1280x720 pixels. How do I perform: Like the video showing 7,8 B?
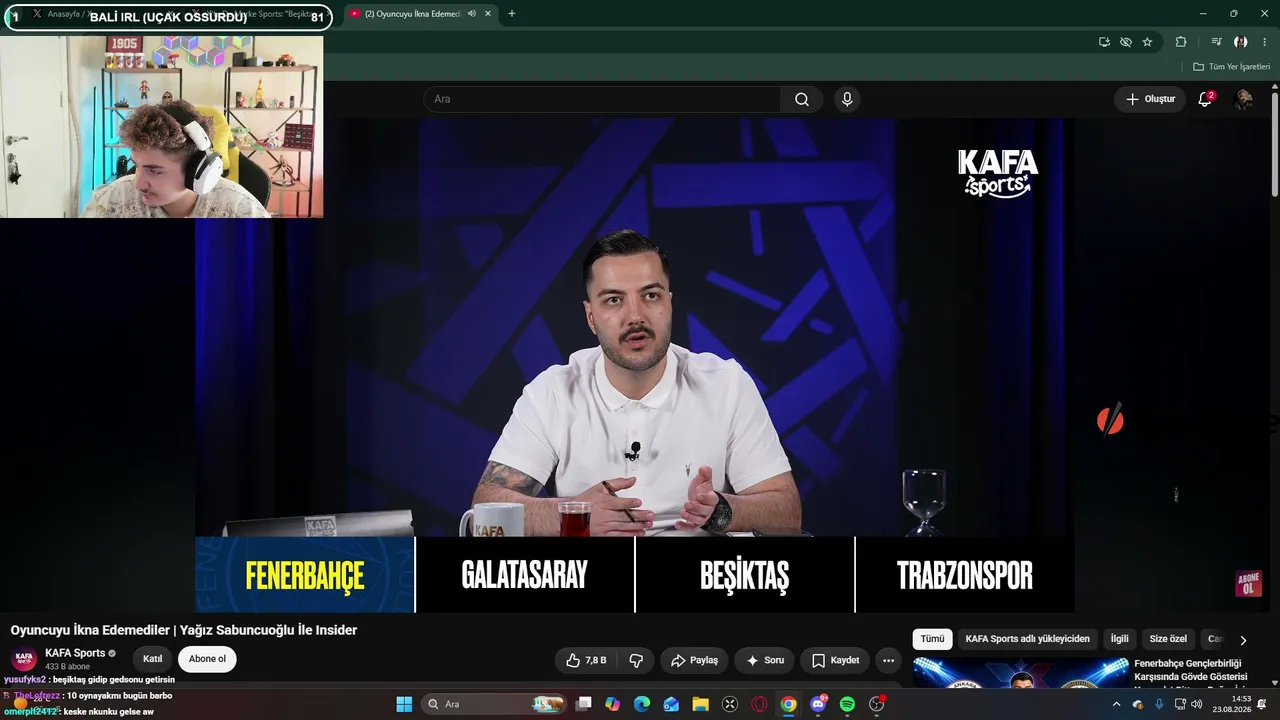(586, 660)
